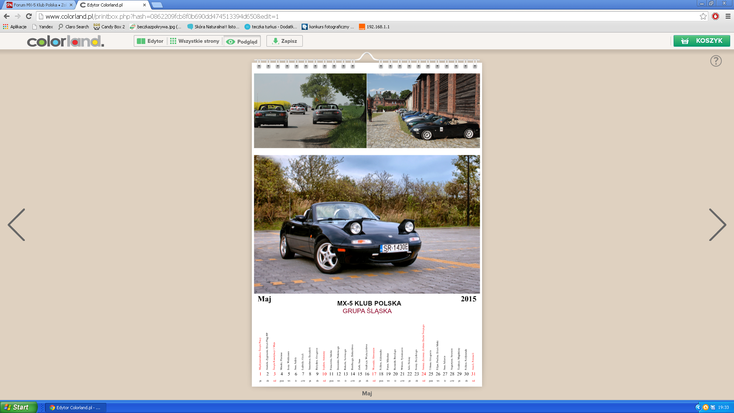This screenshot has width=734, height=413.
Task: Click the red Opera-style extension icon
Action: coord(715,16)
